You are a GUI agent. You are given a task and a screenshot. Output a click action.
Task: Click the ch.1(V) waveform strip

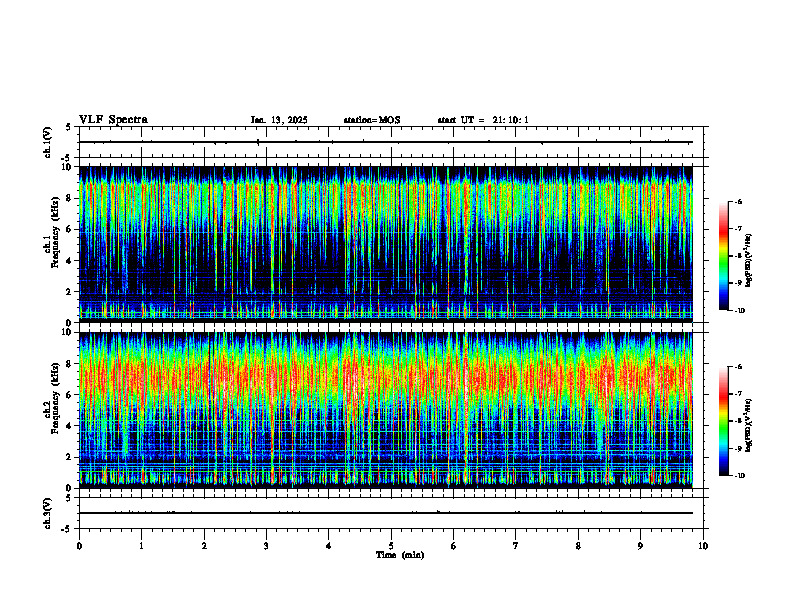(x=391, y=142)
